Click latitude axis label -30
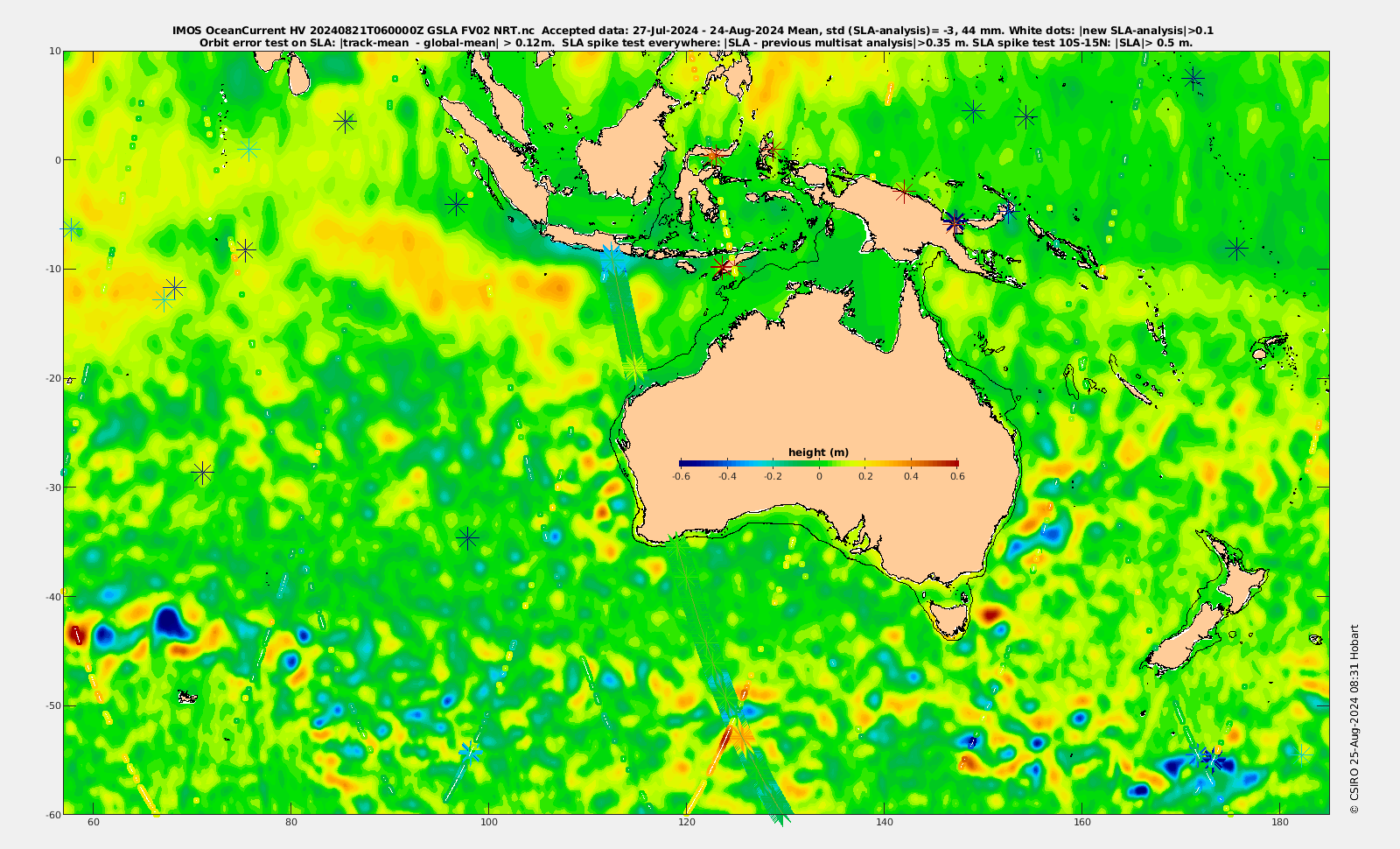Image resolution: width=1400 pixels, height=849 pixels. 52,487
